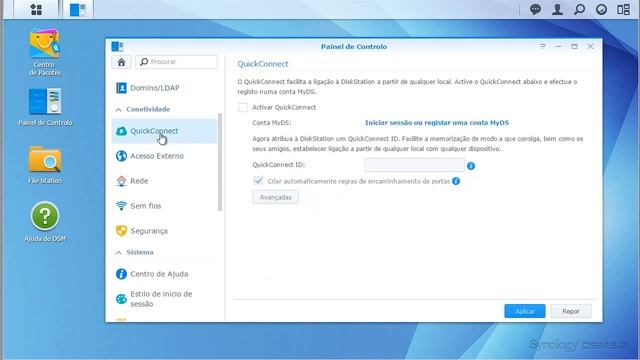Screen dimensions: 640x360
Task: Open the taskbar search magnifier icon
Action: [x=580, y=9]
